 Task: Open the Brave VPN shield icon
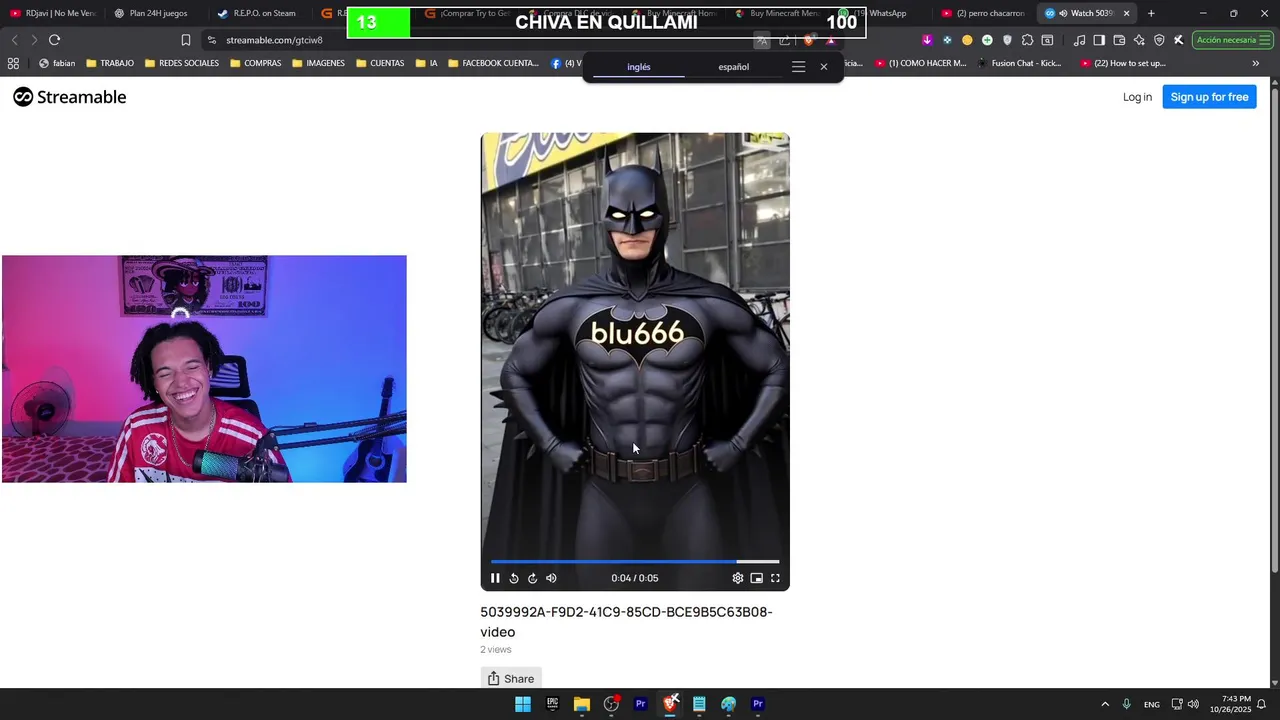click(1159, 40)
